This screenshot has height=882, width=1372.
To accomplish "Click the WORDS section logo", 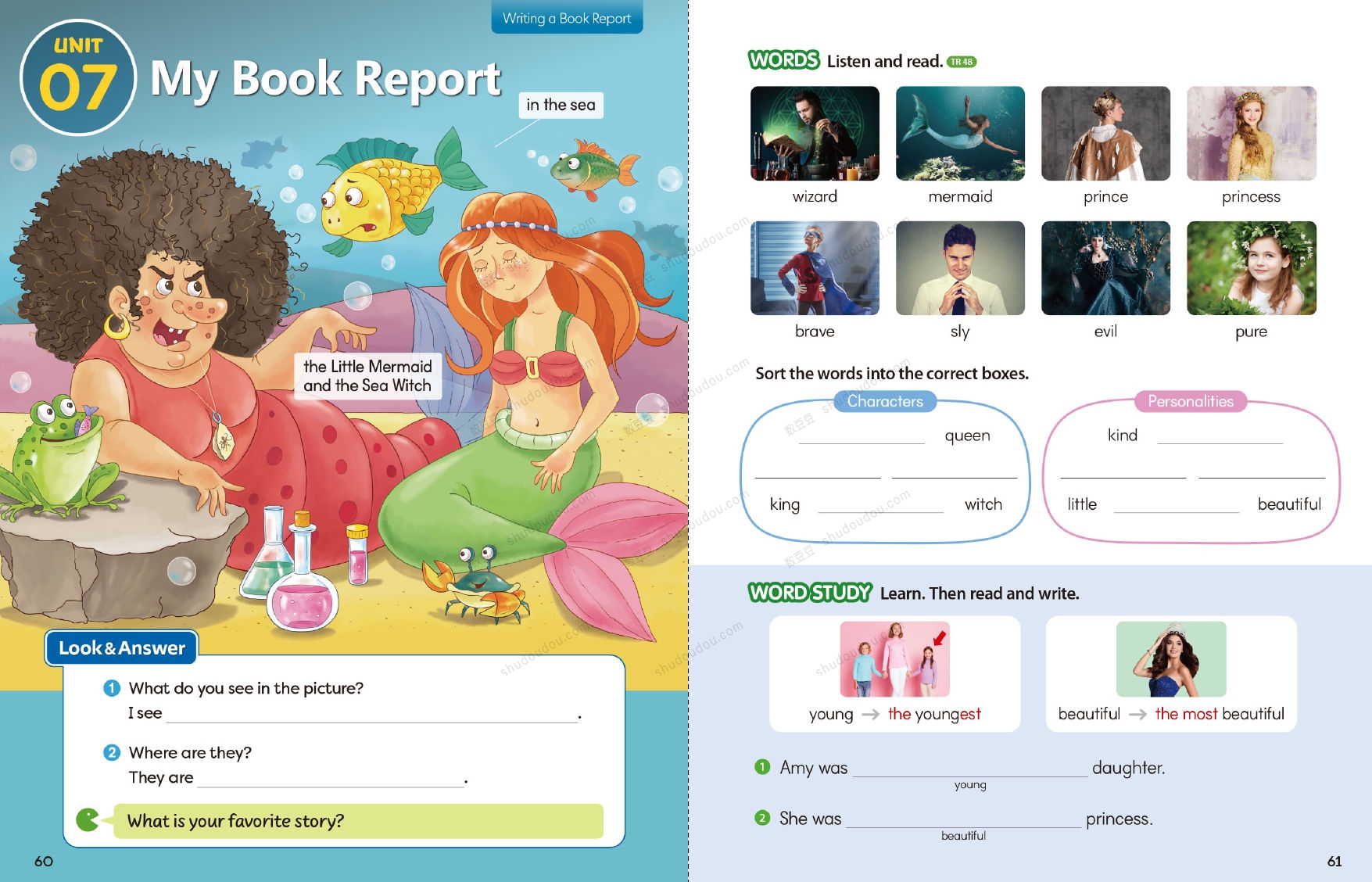I will (x=783, y=60).
